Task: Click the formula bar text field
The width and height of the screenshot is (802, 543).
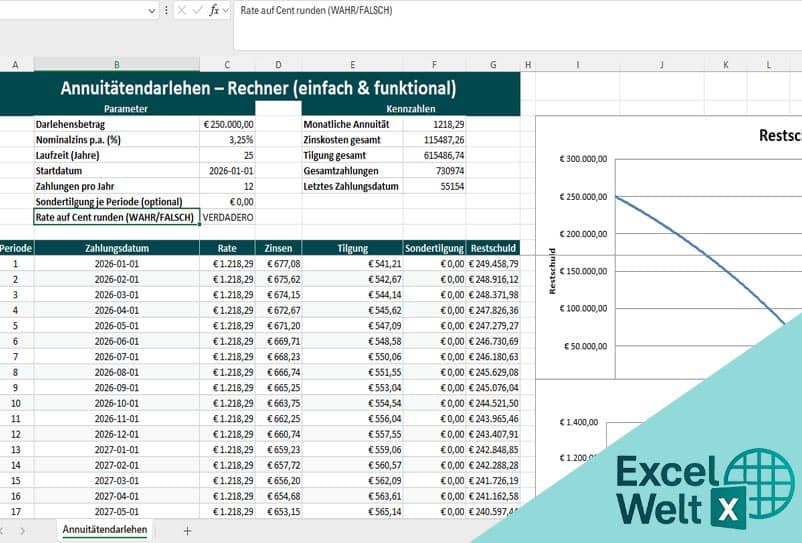Action: click(518, 25)
